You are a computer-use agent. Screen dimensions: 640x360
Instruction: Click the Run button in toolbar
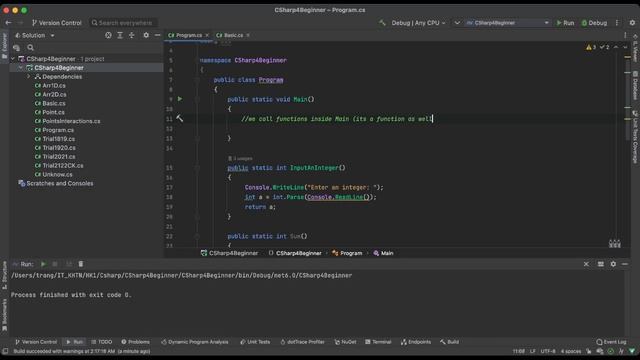565,23
